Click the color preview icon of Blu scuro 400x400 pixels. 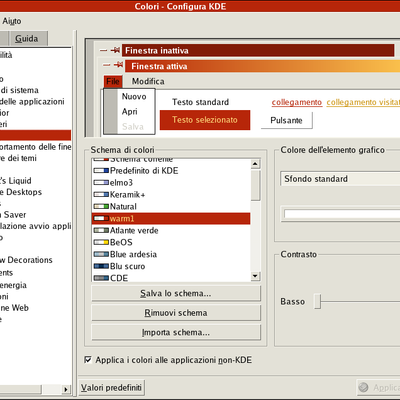[101, 266]
